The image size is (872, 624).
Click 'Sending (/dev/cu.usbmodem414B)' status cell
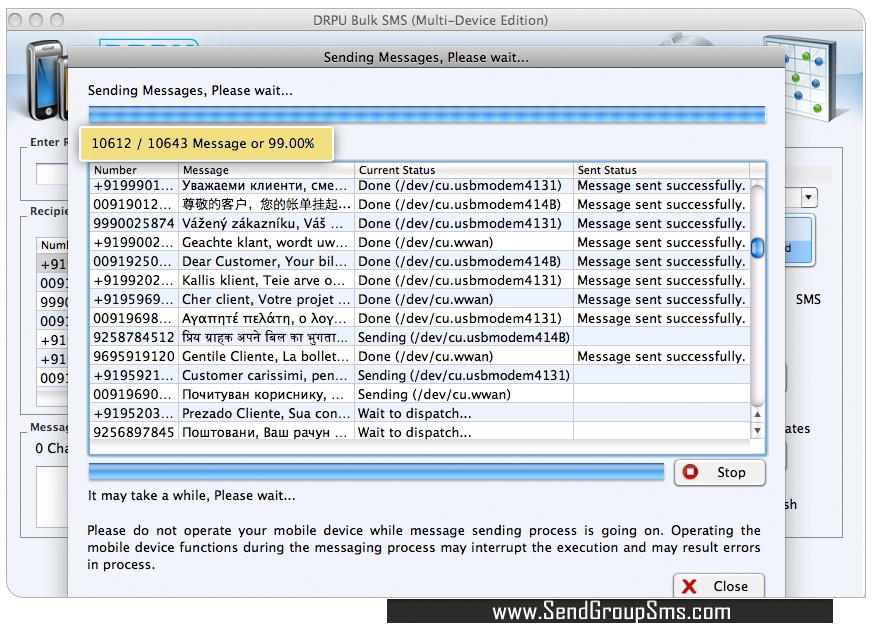(464, 338)
